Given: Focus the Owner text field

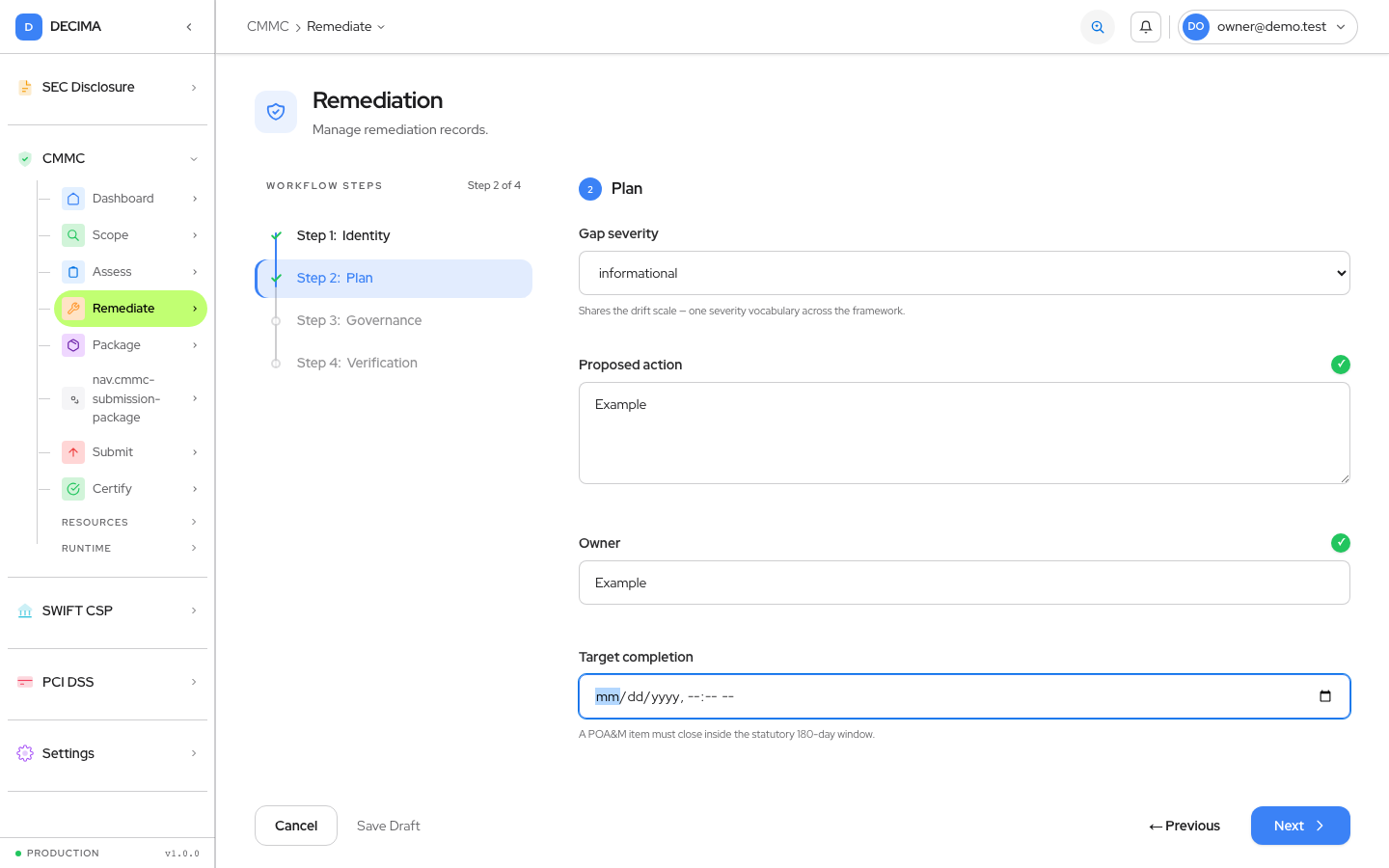Looking at the screenshot, I should click(965, 583).
